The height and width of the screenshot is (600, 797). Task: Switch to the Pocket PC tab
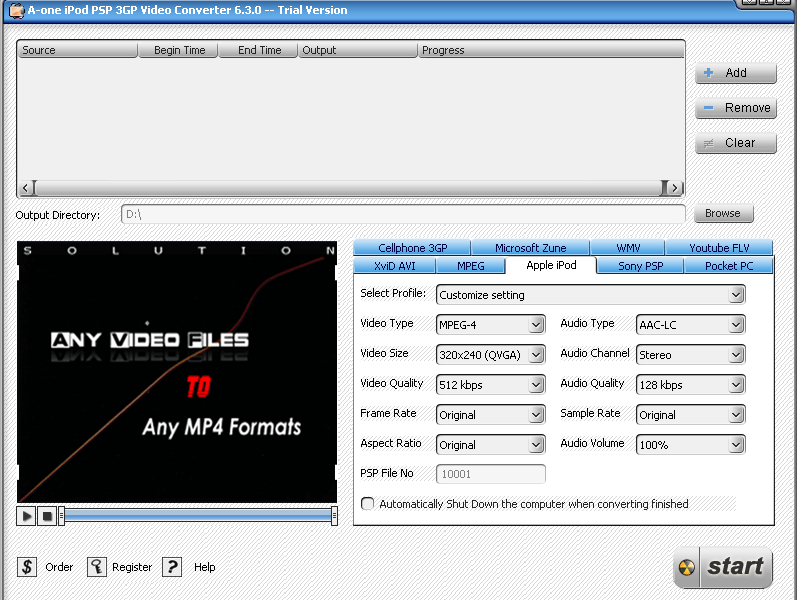(728, 266)
